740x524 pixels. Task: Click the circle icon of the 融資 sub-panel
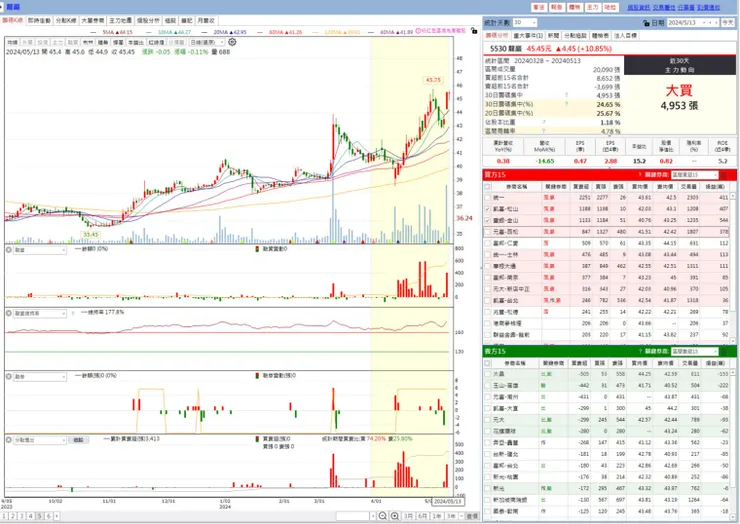click(x=8, y=250)
